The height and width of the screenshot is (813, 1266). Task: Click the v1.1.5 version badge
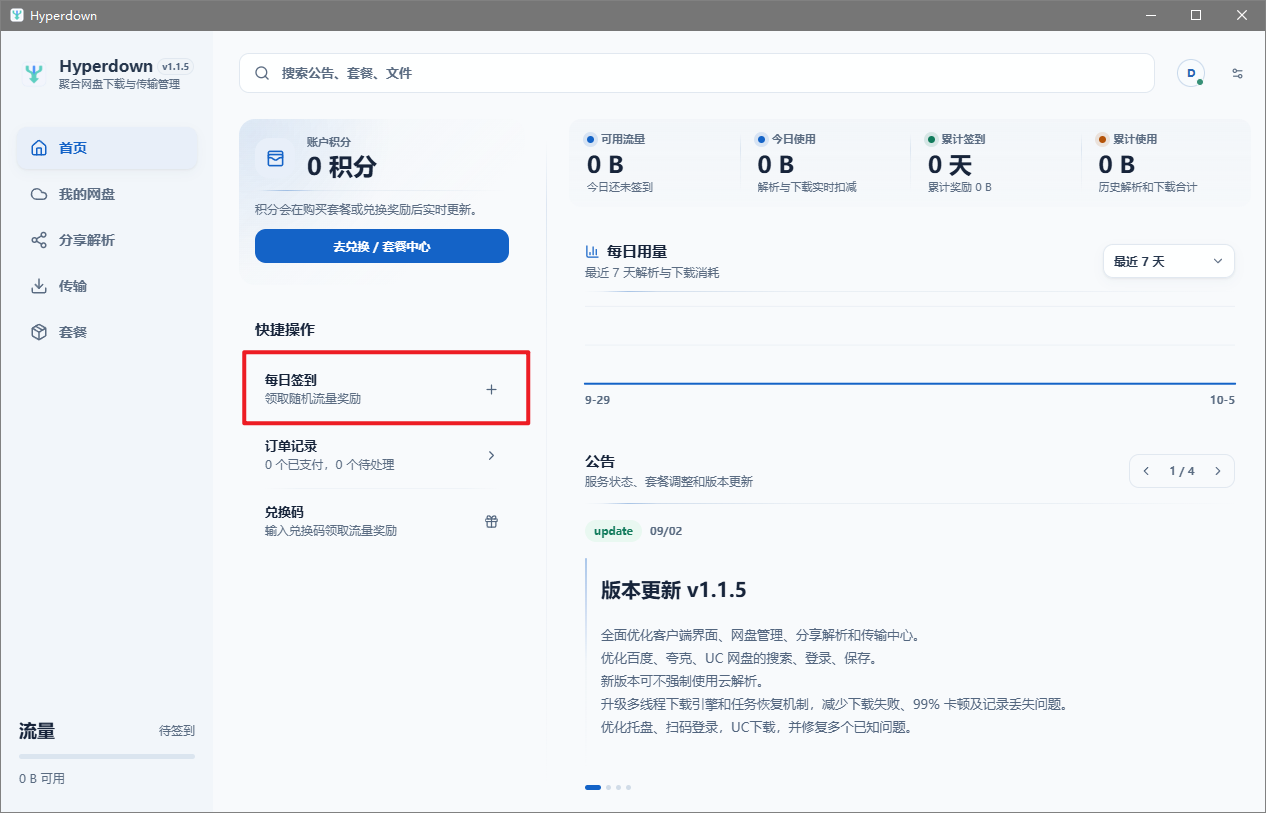coord(175,66)
